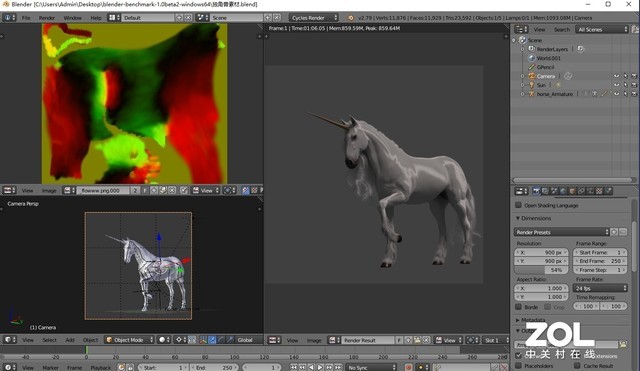Enable the Open Shading Language checkbox

point(518,205)
